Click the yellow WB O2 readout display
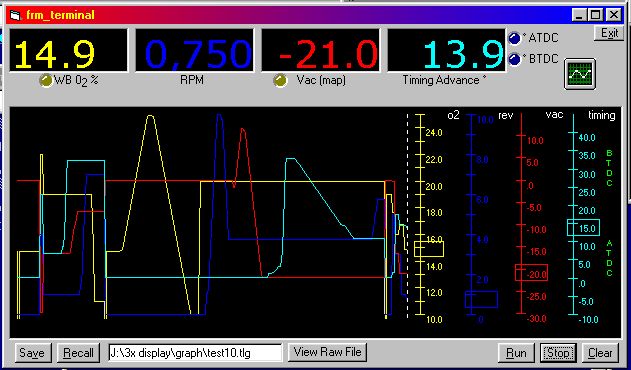 (68, 50)
